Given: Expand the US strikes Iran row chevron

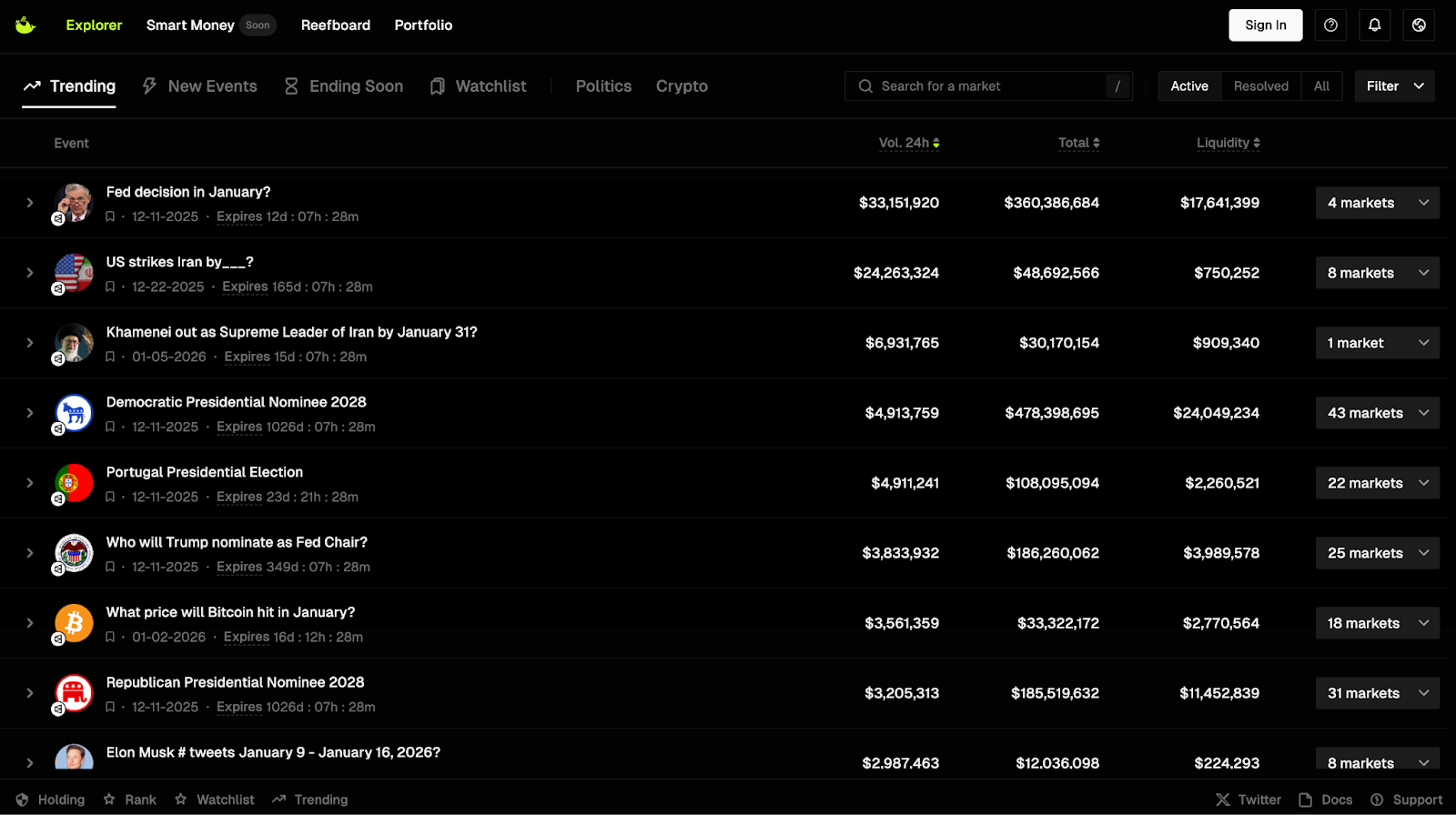Looking at the screenshot, I should click(x=30, y=273).
